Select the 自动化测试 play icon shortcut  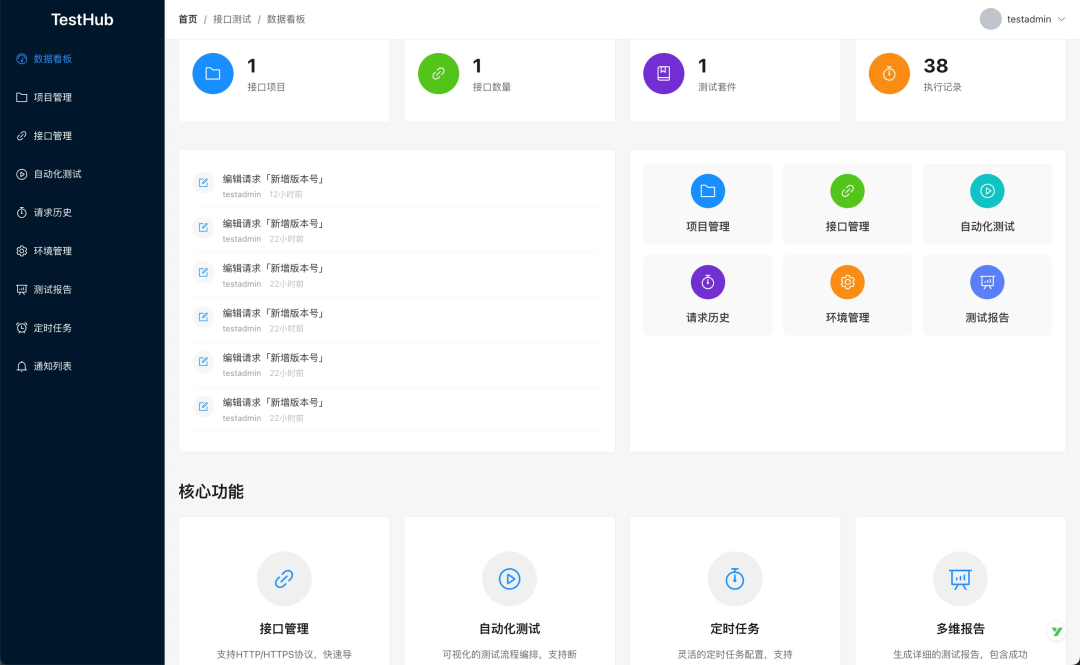click(x=987, y=191)
